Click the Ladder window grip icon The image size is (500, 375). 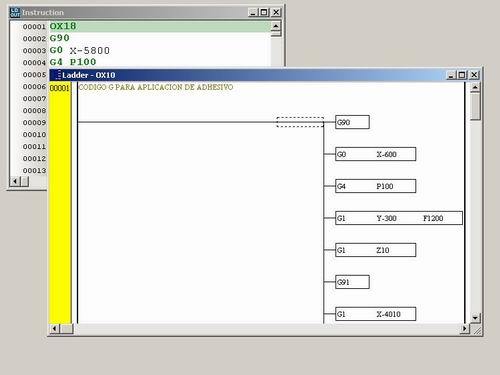pos(59,75)
